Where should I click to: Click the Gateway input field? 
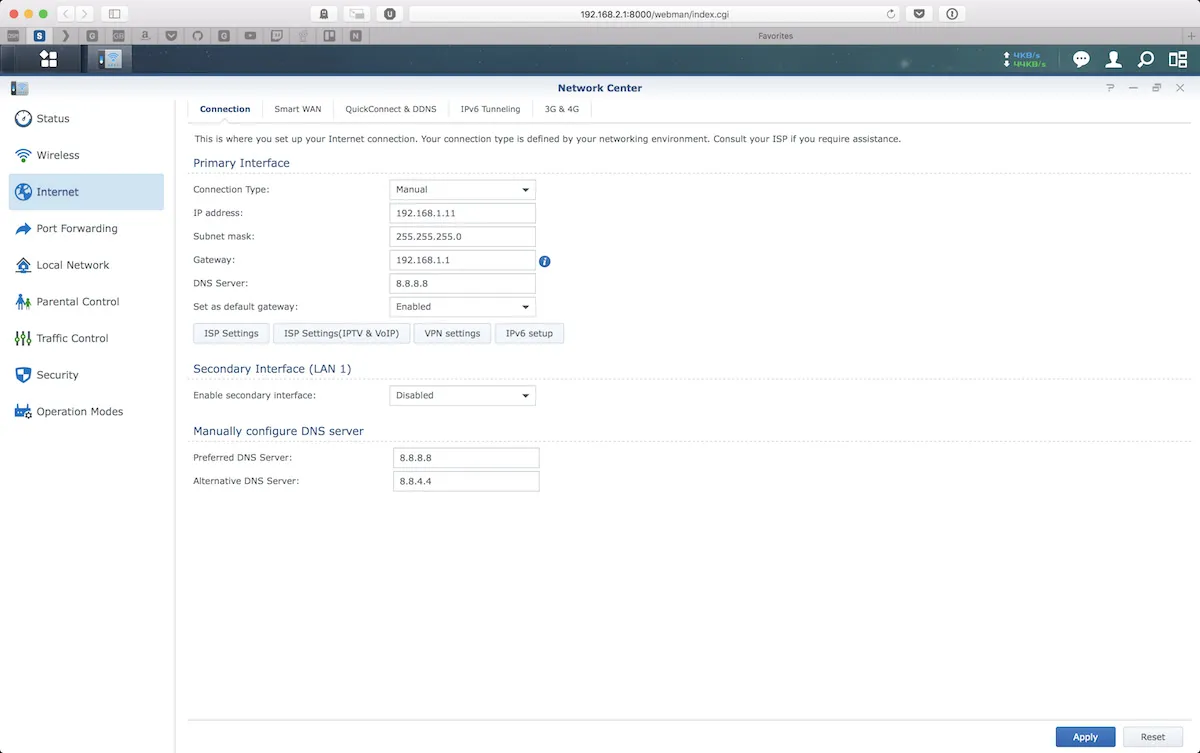(x=462, y=260)
